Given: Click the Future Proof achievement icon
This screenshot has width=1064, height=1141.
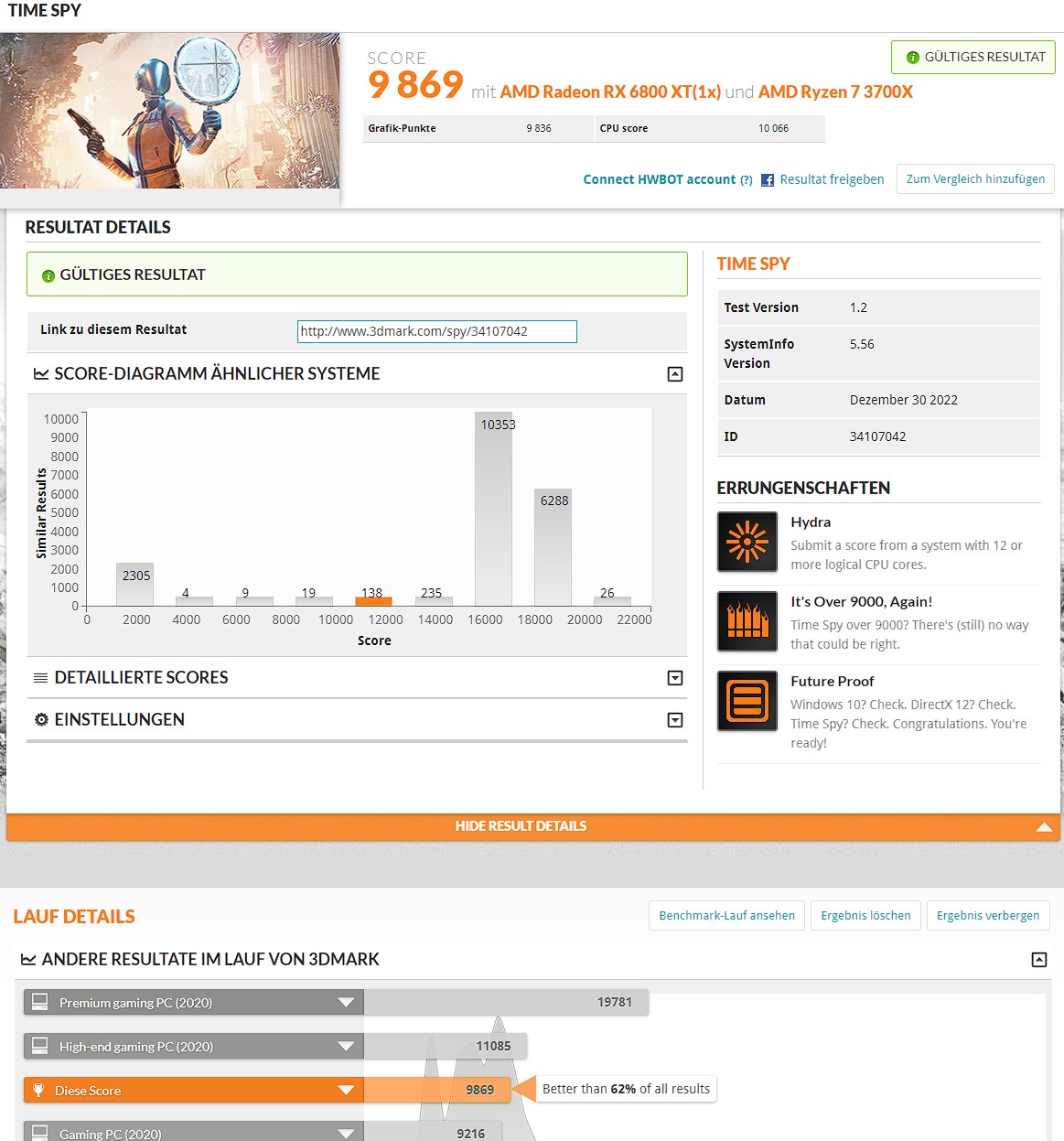Looking at the screenshot, I should click(747, 701).
